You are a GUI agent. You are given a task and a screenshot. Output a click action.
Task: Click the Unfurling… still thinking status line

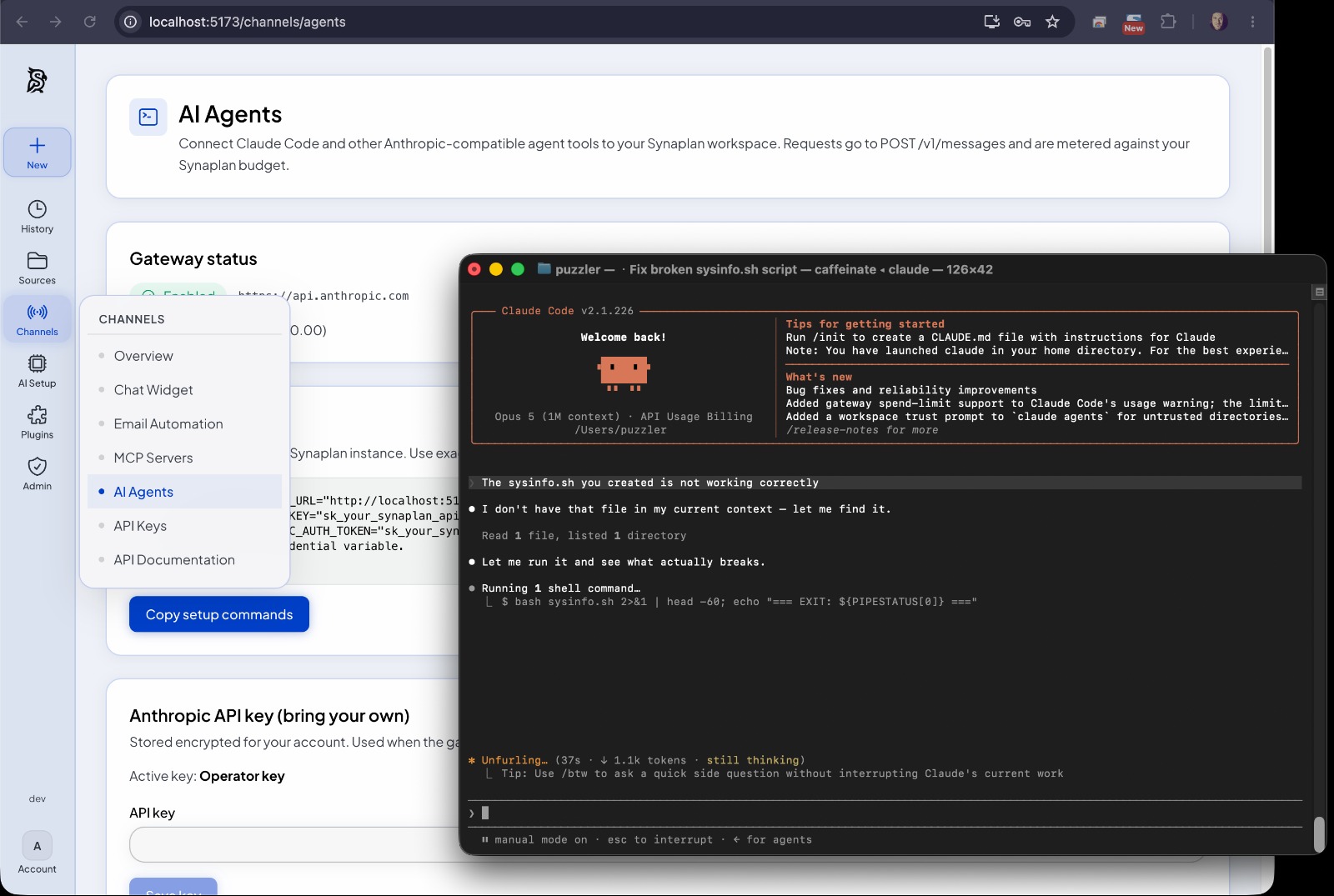(x=637, y=760)
